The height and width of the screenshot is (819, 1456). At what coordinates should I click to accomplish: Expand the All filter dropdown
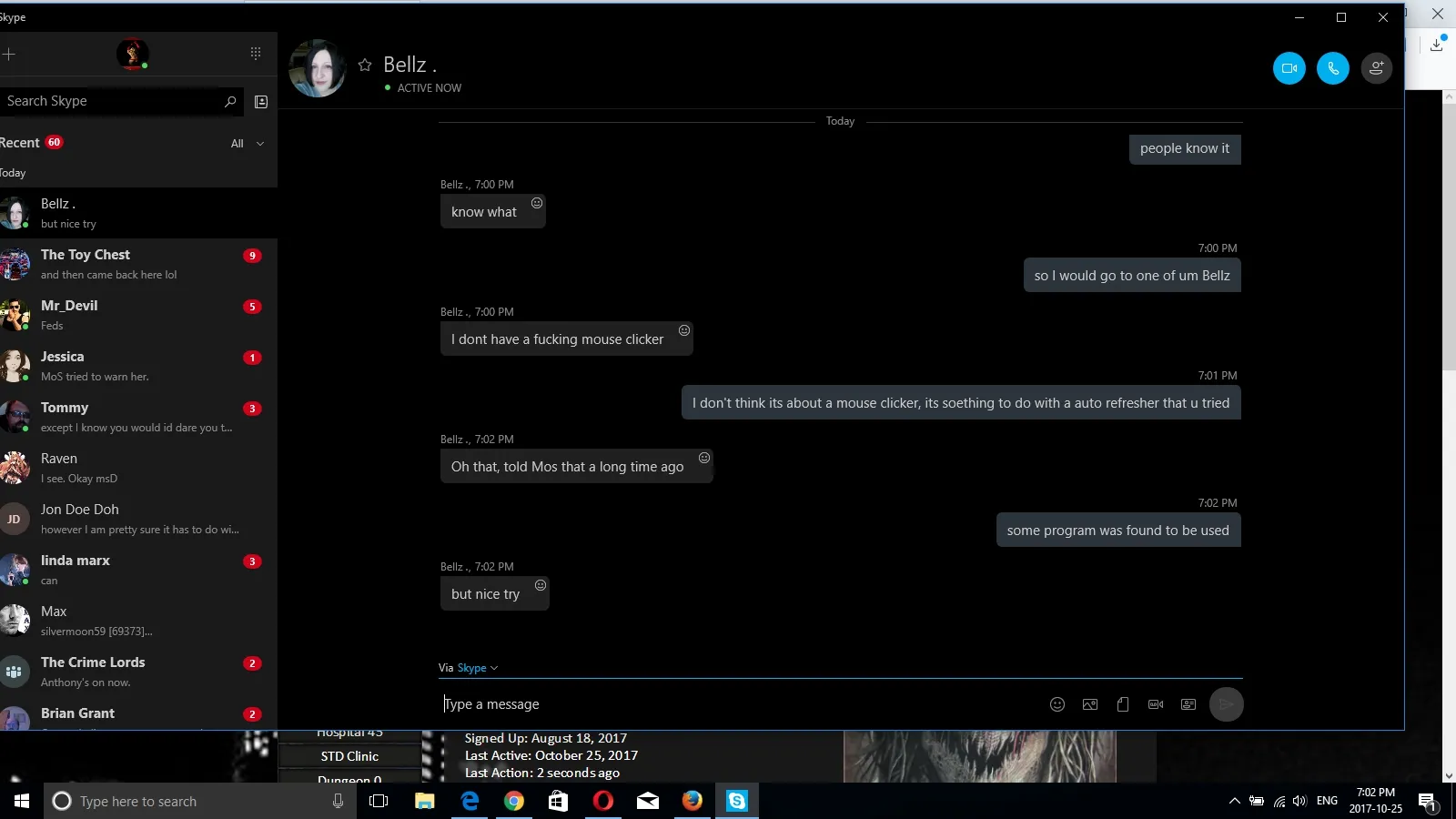pos(248,144)
